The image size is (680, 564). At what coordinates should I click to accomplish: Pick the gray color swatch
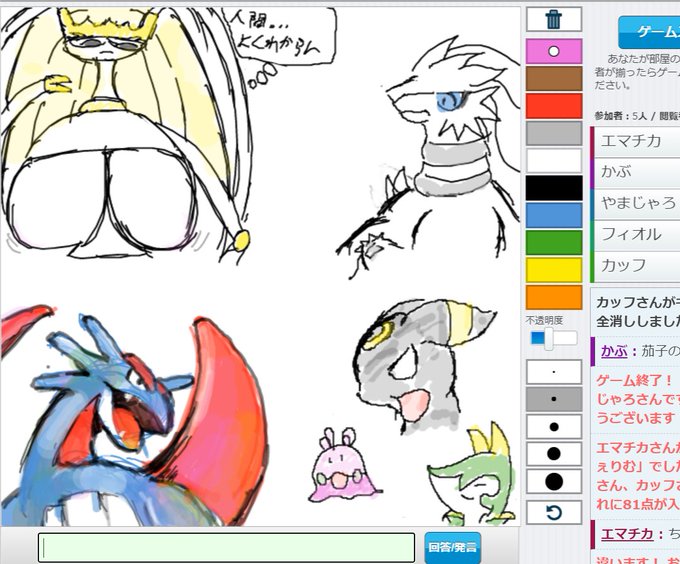[x=554, y=133]
